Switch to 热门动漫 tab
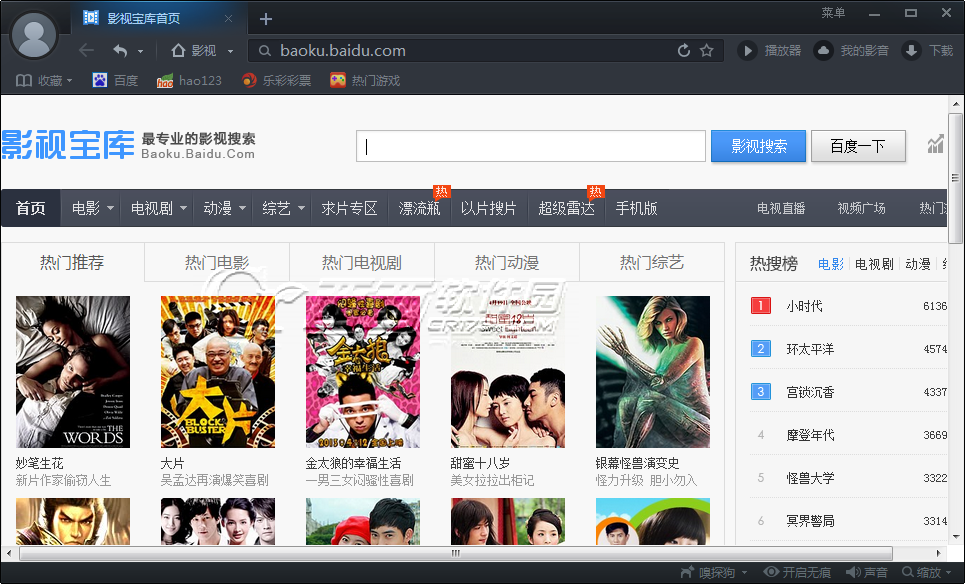965x584 pixels. (507, 263)
